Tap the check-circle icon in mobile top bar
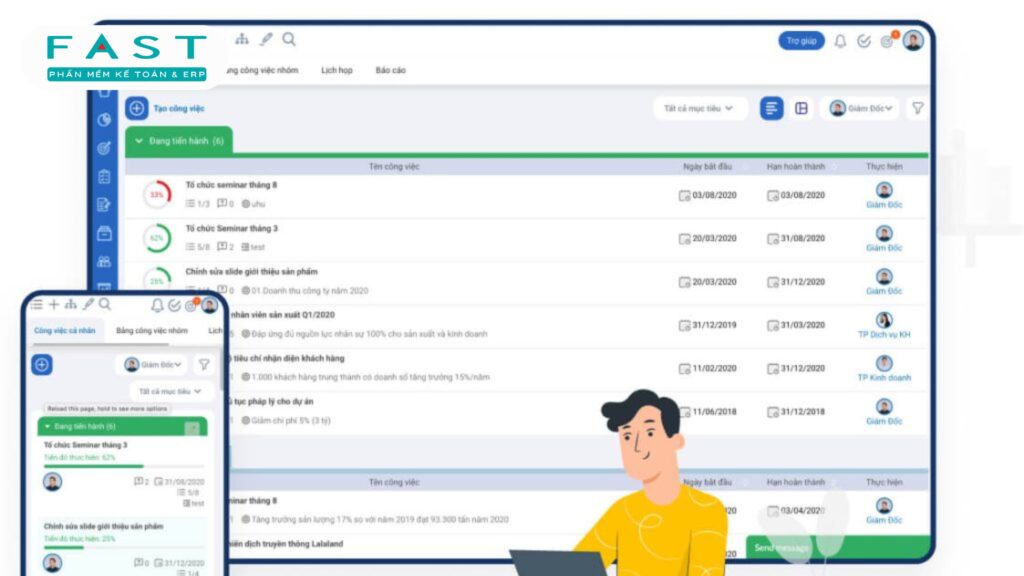The width and height of the screenshot is (1024, 576). point(174,306)
